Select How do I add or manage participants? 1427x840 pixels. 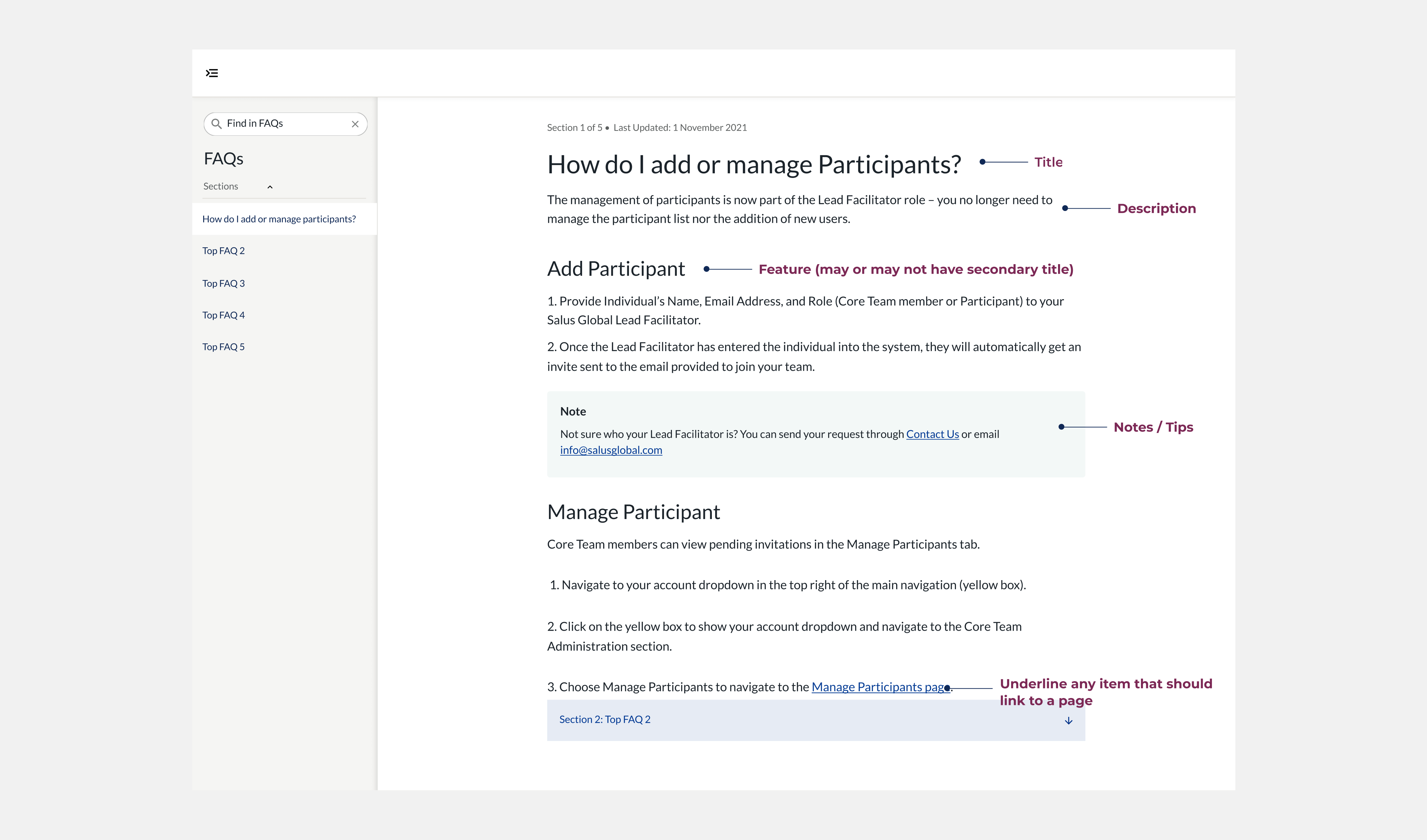tap(278, 219)
